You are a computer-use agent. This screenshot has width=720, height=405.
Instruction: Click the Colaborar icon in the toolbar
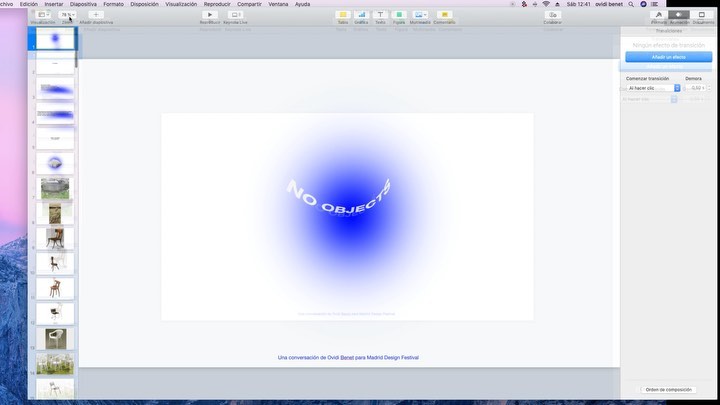tap(552, 15)
